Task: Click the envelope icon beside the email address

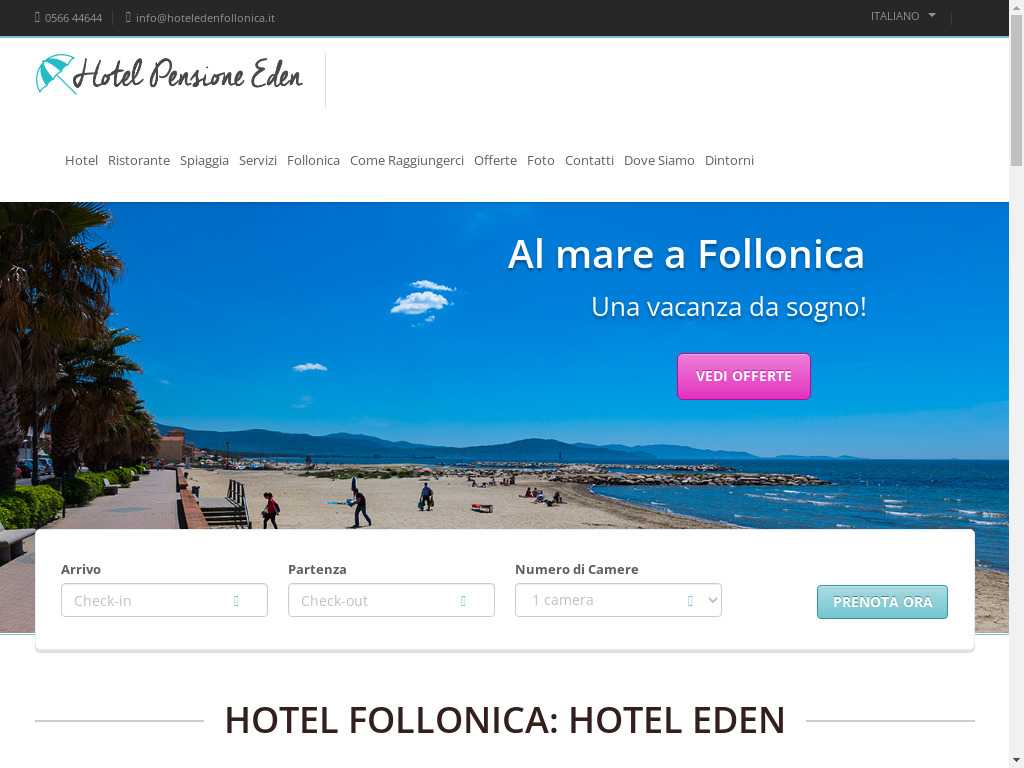Action: [x=128, y=18]
